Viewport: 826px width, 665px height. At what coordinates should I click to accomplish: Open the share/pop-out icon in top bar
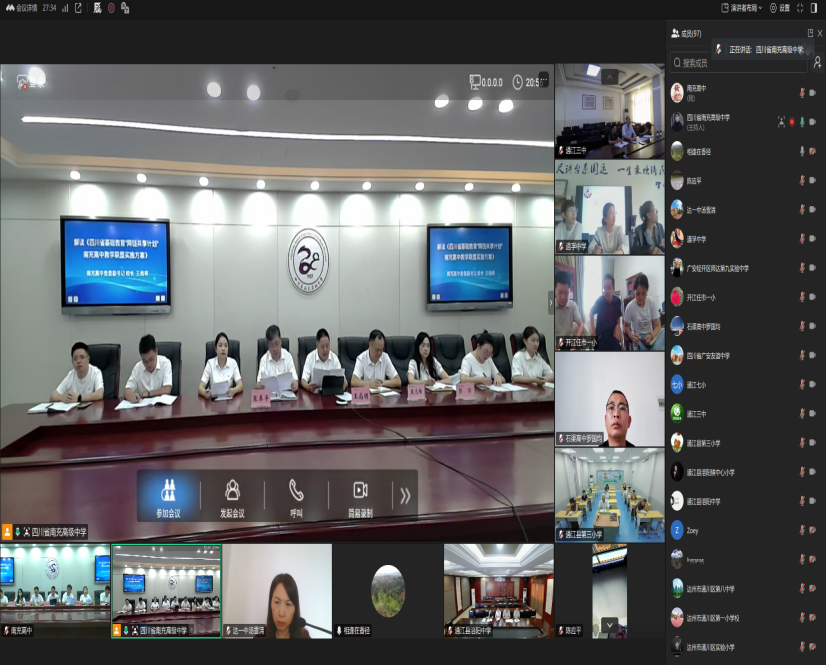coord(78,8)
